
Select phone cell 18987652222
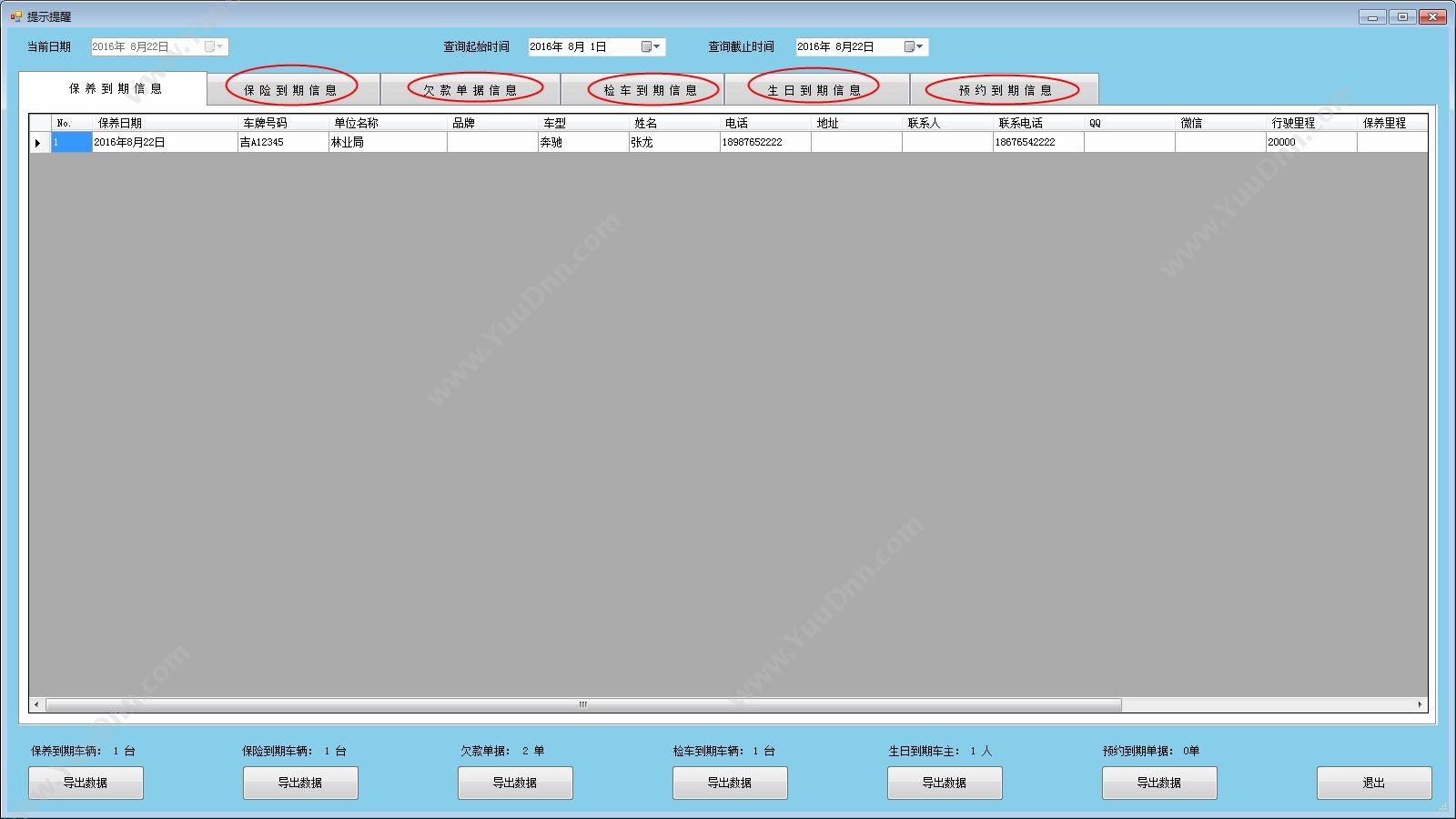[x=765, y=142]
